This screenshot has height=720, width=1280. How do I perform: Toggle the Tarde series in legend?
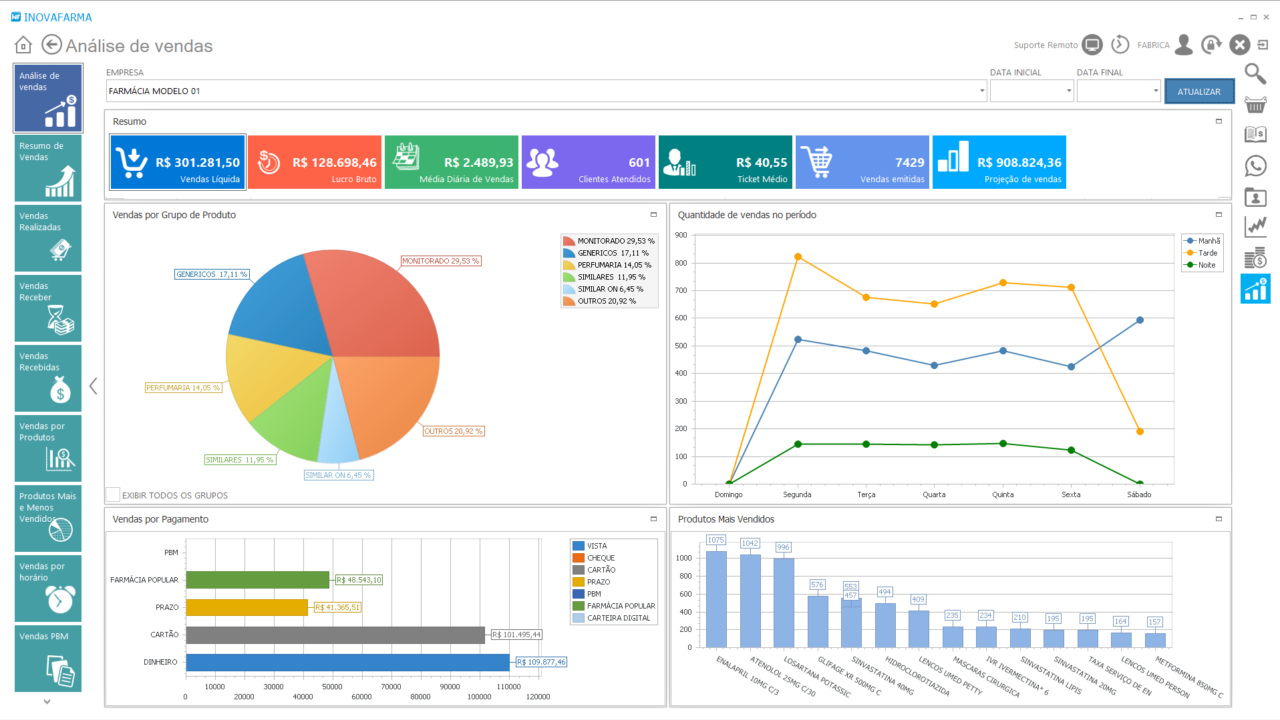(1201, 253)
